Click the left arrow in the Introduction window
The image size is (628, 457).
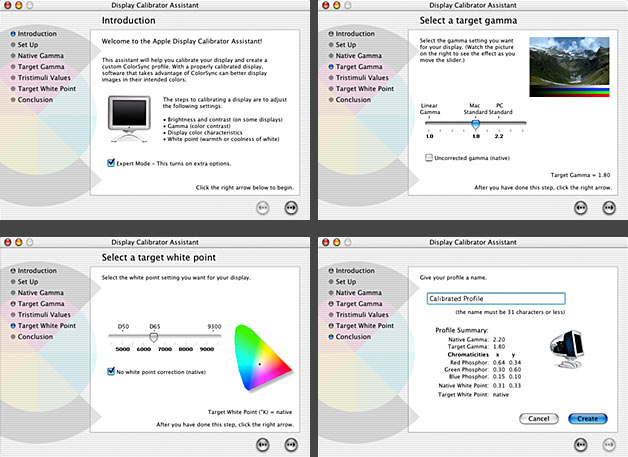point(264,207)
